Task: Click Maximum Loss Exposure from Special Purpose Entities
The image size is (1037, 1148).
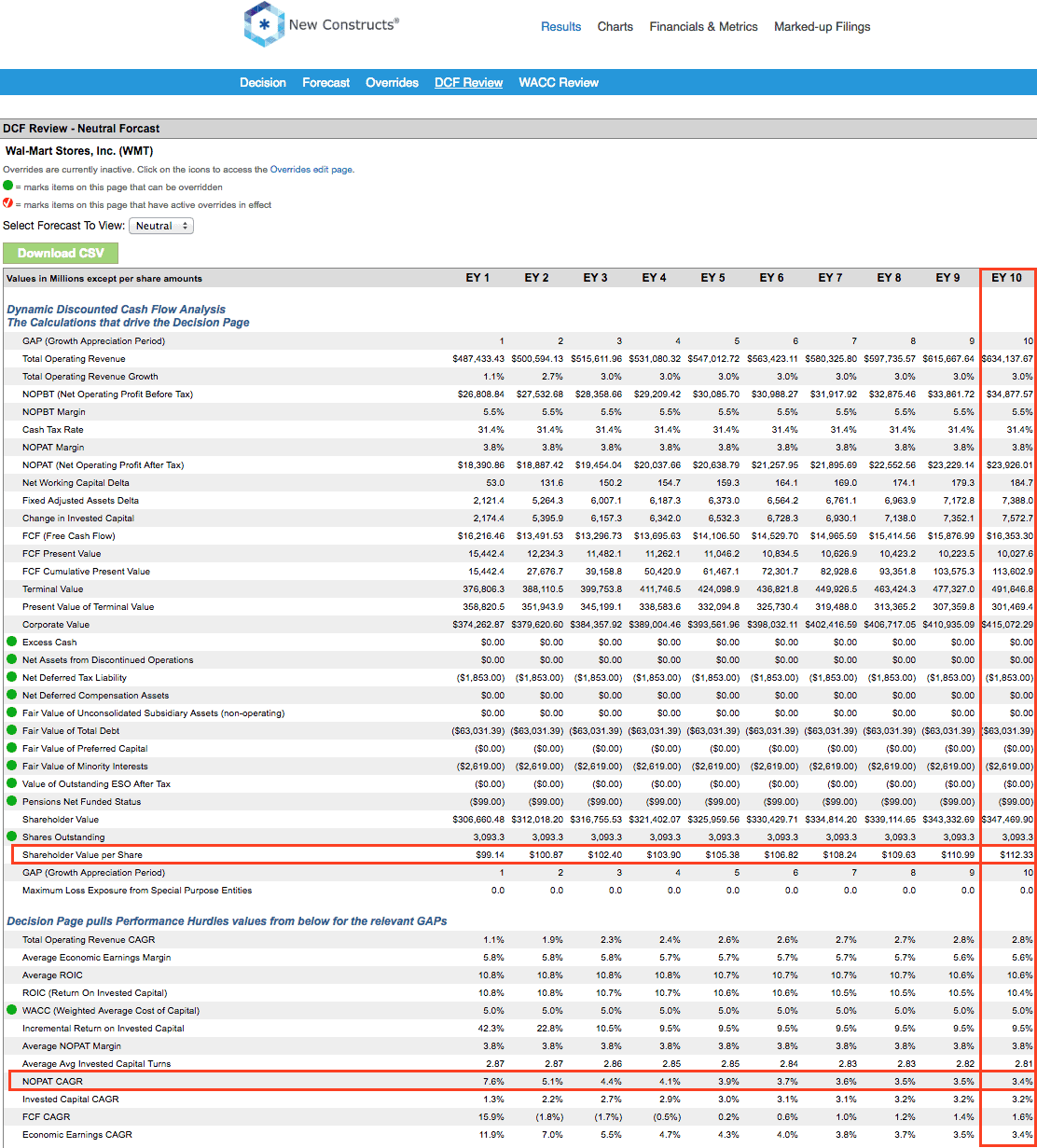Action: click(x=137, y=891)
